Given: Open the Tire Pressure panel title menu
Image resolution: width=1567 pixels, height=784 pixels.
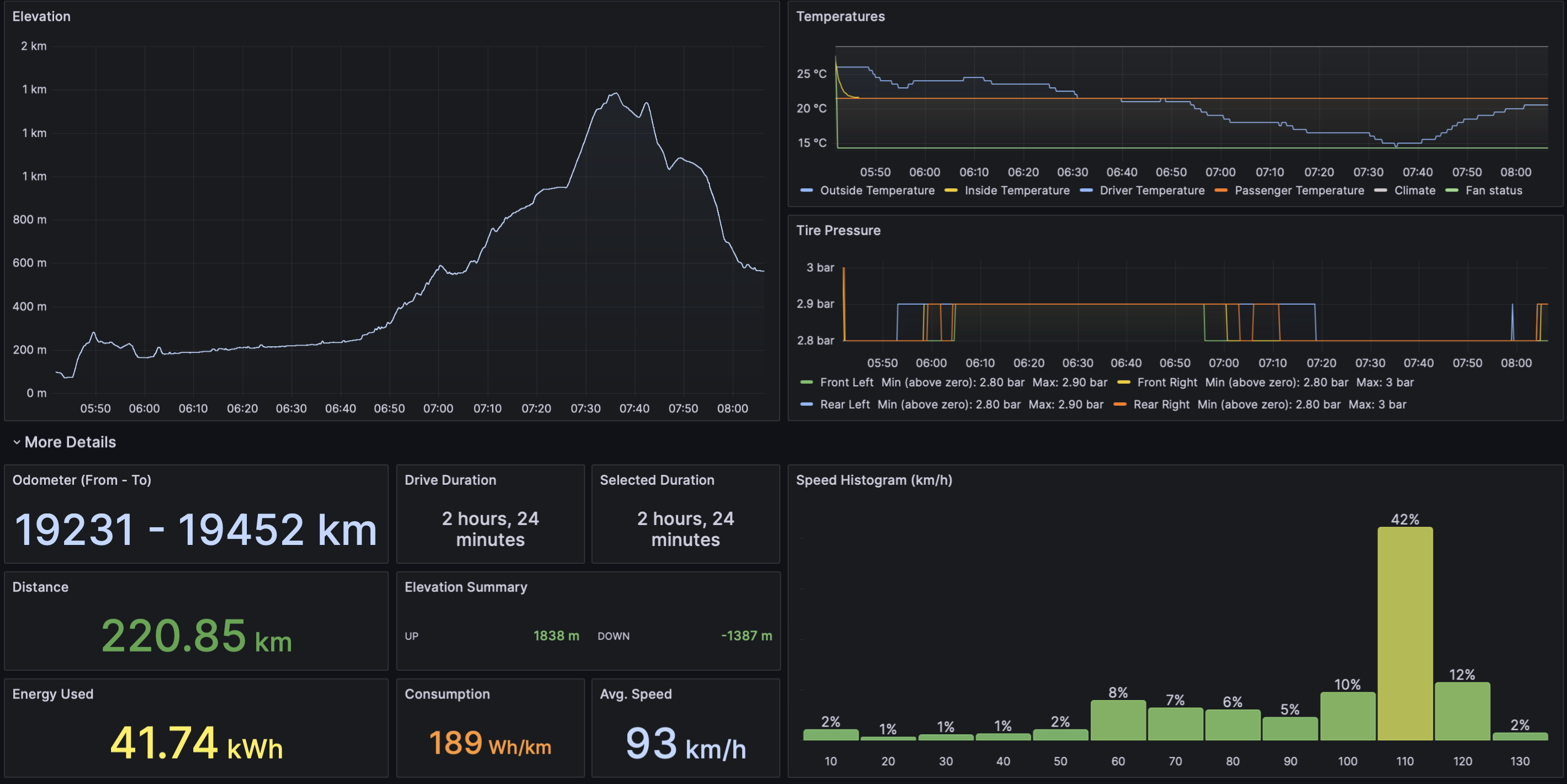Looking at the screenshot, I should click(x=838, y=231).
